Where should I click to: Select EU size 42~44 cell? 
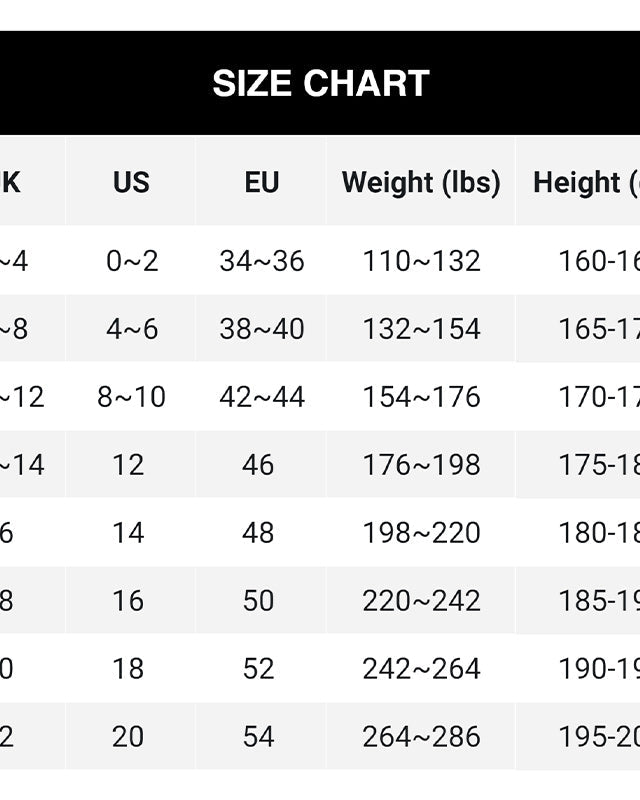(x=261, y=397)
